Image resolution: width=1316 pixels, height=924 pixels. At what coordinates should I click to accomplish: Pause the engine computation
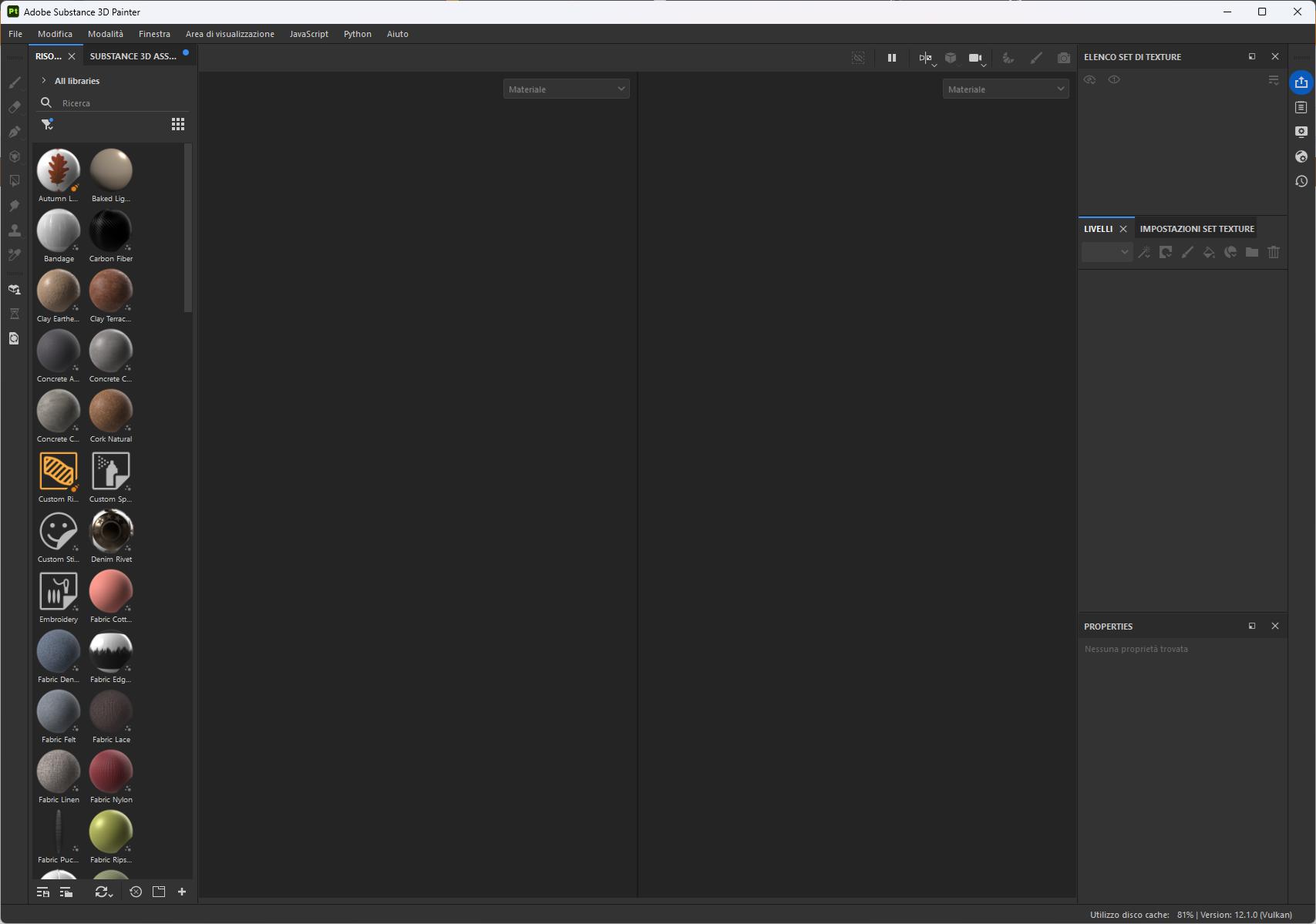pyautogui.click(x=892, y=58)
